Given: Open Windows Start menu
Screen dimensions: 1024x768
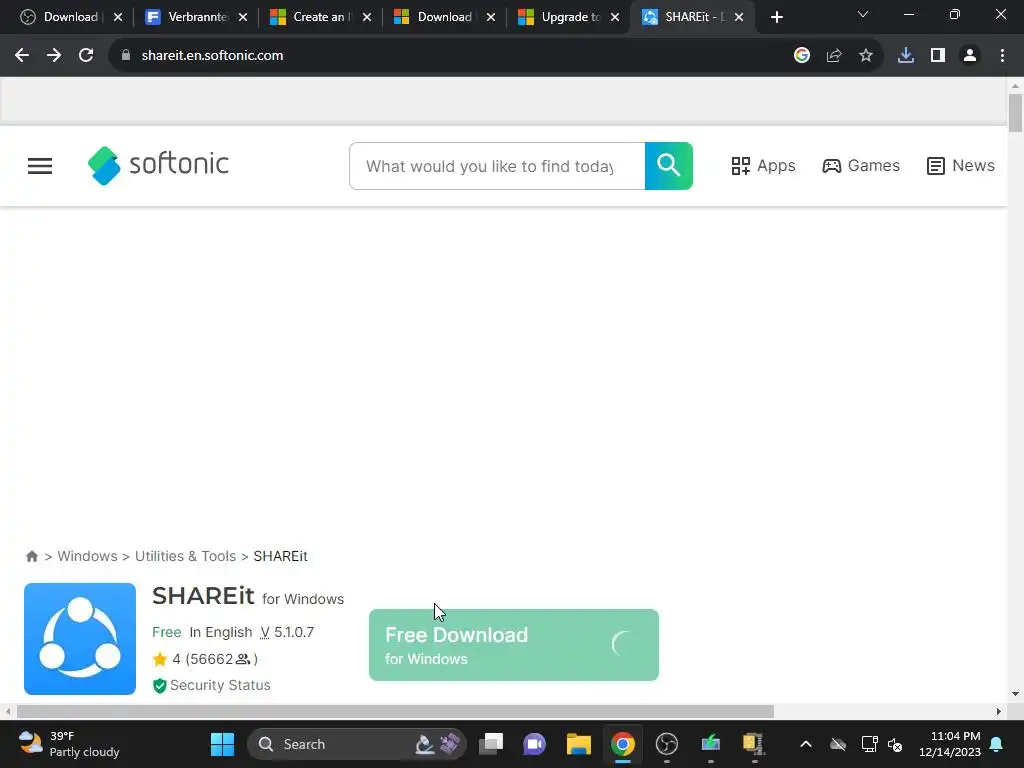Looking at the screenshot, I should pyautogui.click(x=222, y=744).
